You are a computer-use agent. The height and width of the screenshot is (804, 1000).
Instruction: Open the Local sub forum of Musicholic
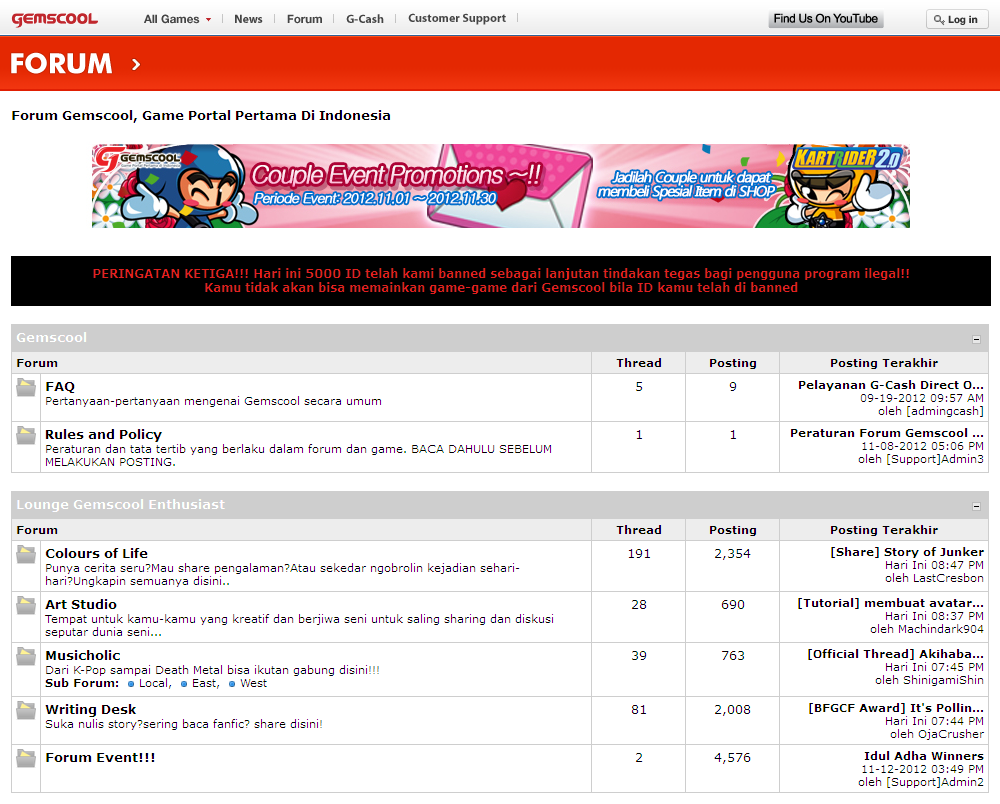tap(154, 683)
